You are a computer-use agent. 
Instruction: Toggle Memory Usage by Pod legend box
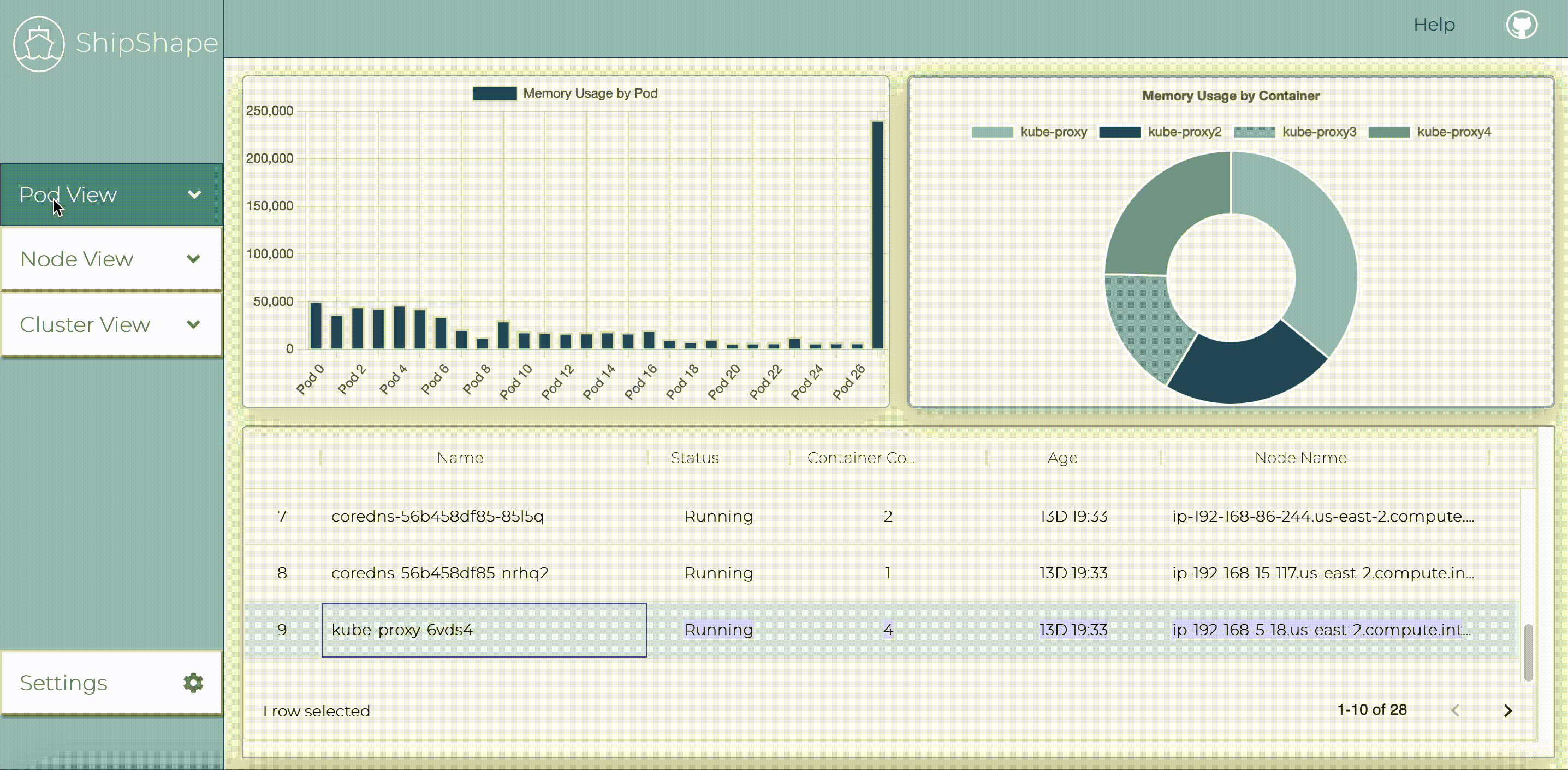pos(494,94)
